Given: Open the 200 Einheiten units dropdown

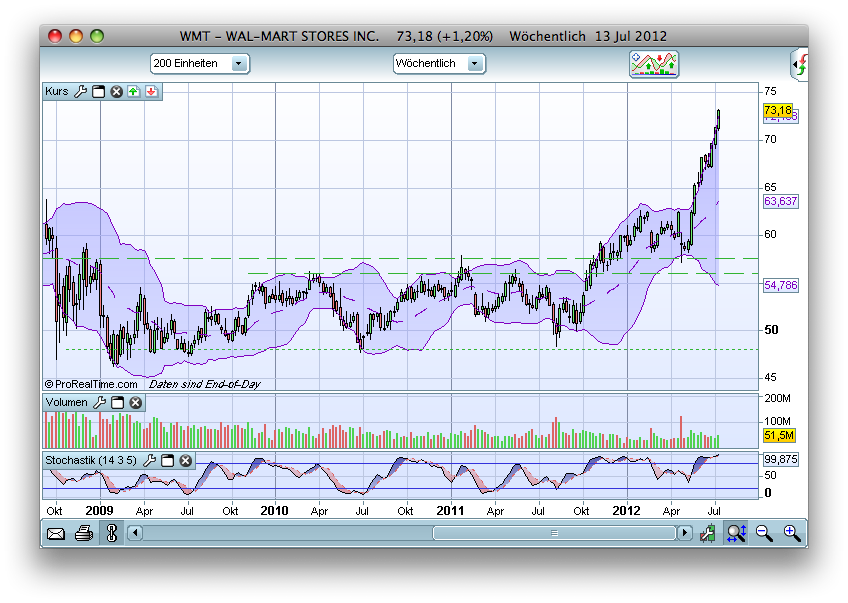Looking at the screenshot, I should click(x=200, y=63).
